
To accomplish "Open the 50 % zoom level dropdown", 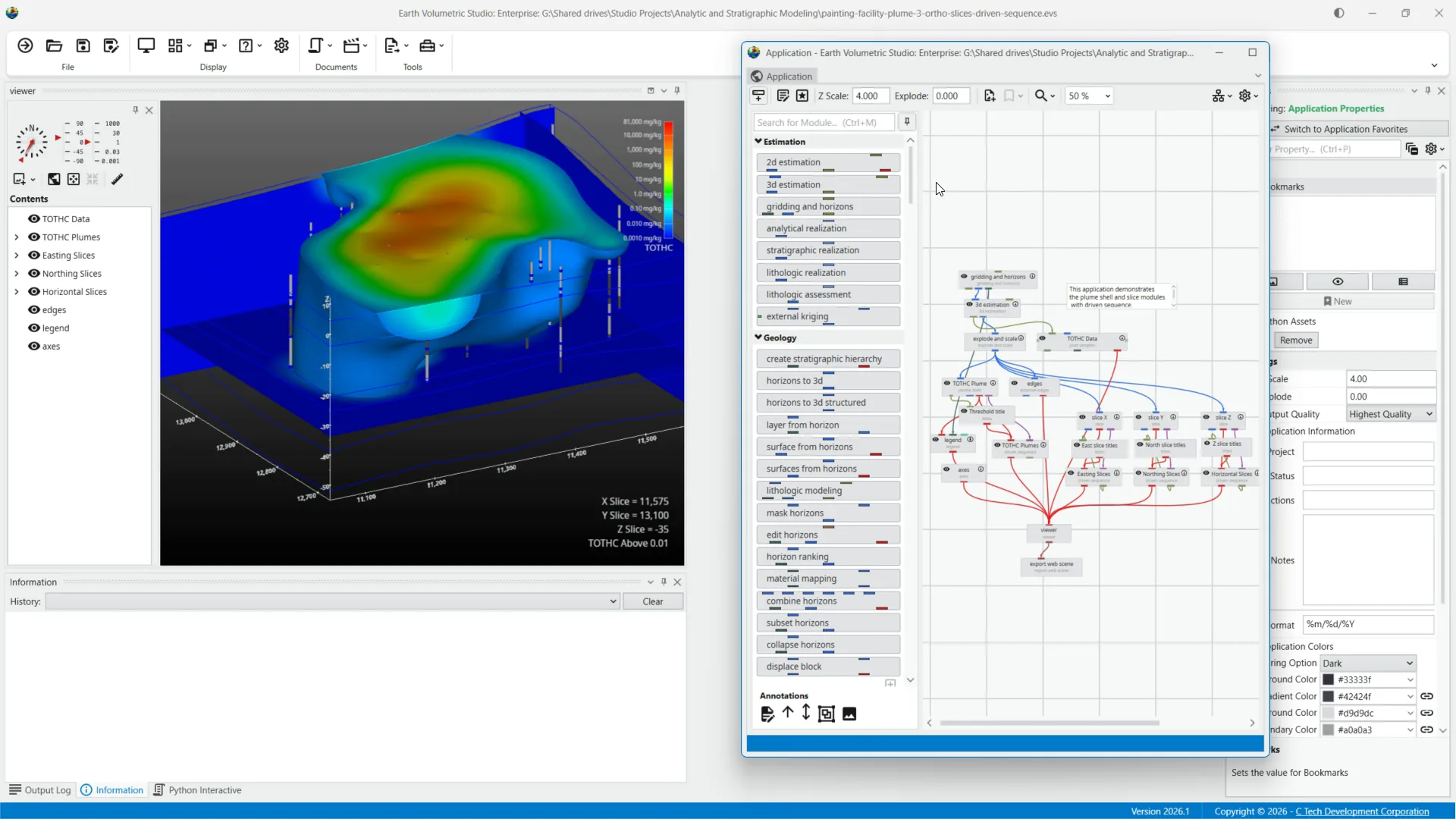I will pos(1089,96).
